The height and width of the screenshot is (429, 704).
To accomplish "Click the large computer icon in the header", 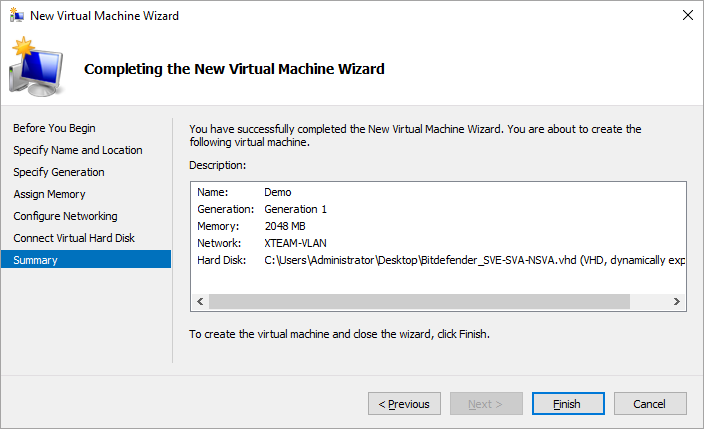I will [x=38, y=68].
